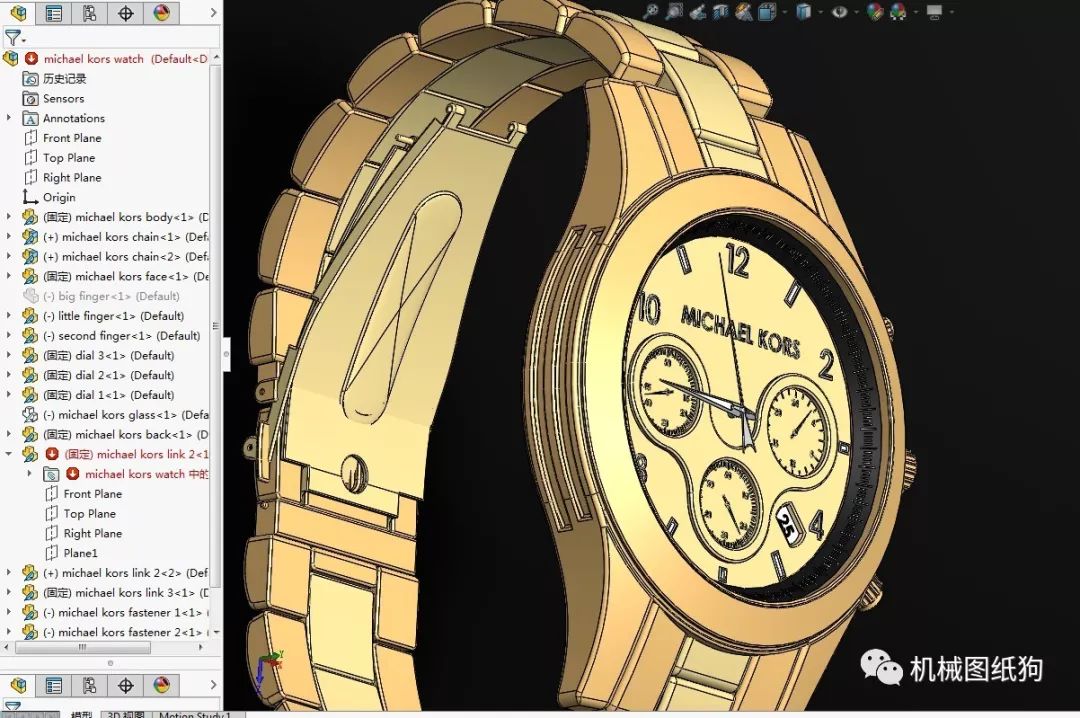Image resolution: width=1080 pixels, height=718 pixels.
Task: Click the Apply Scene icon
Action: tap(898, 11)
